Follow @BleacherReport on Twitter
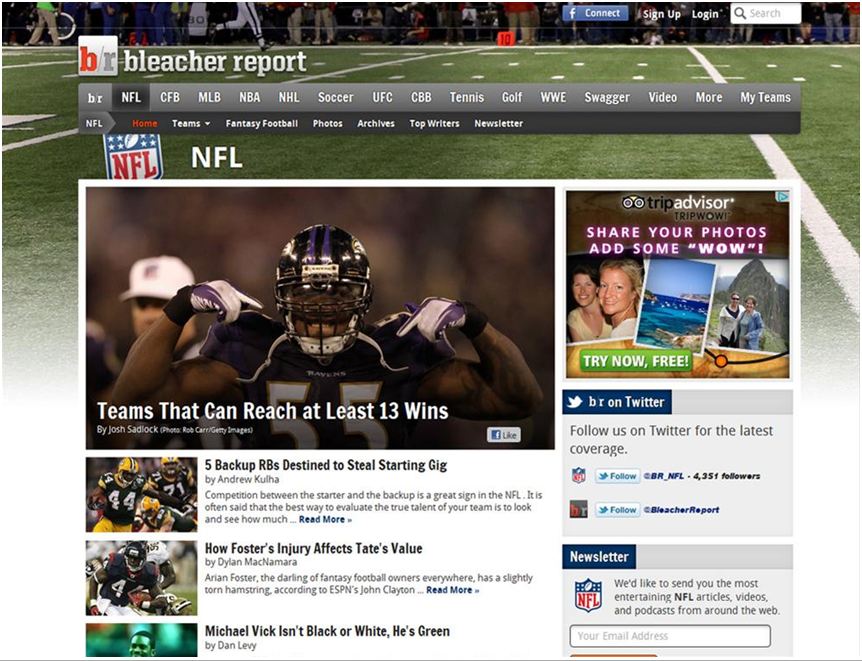Image resolution: width=862 pixels, height=661 pixels. point(617,510)
